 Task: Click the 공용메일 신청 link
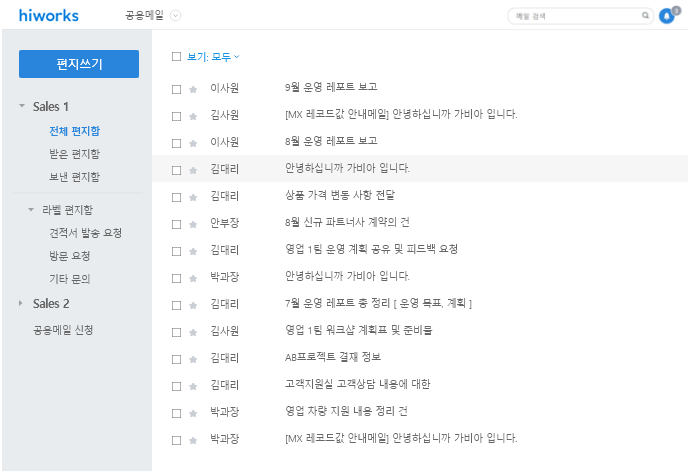(x=64, y=329)
